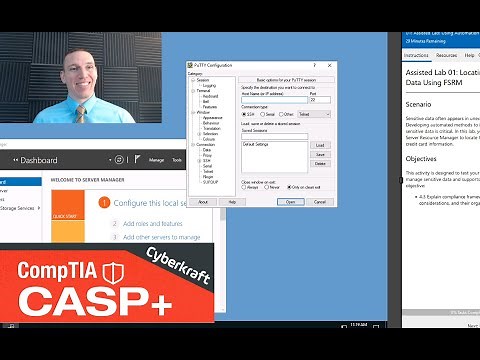
Task: Click the Delete button for saved sessions
Action: 320,164
